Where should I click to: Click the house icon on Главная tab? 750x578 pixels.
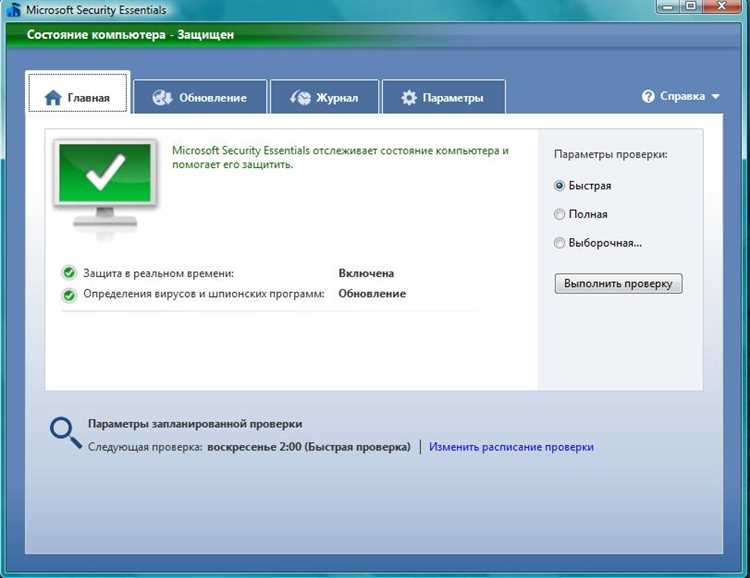[53, 98]
